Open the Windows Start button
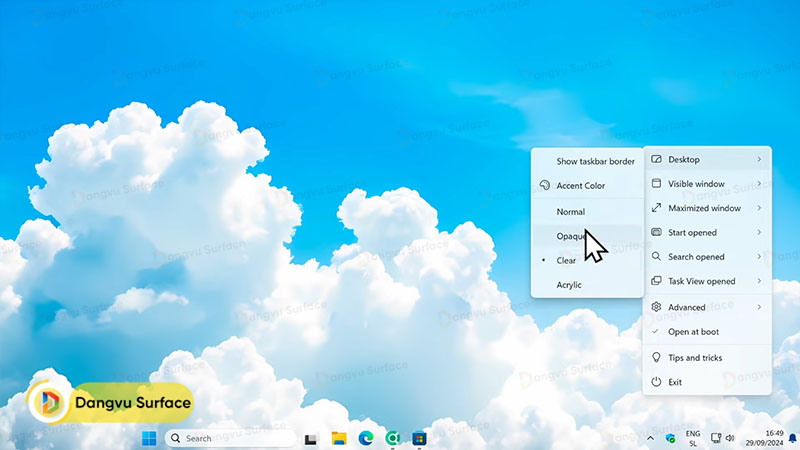 click(149, 438)
